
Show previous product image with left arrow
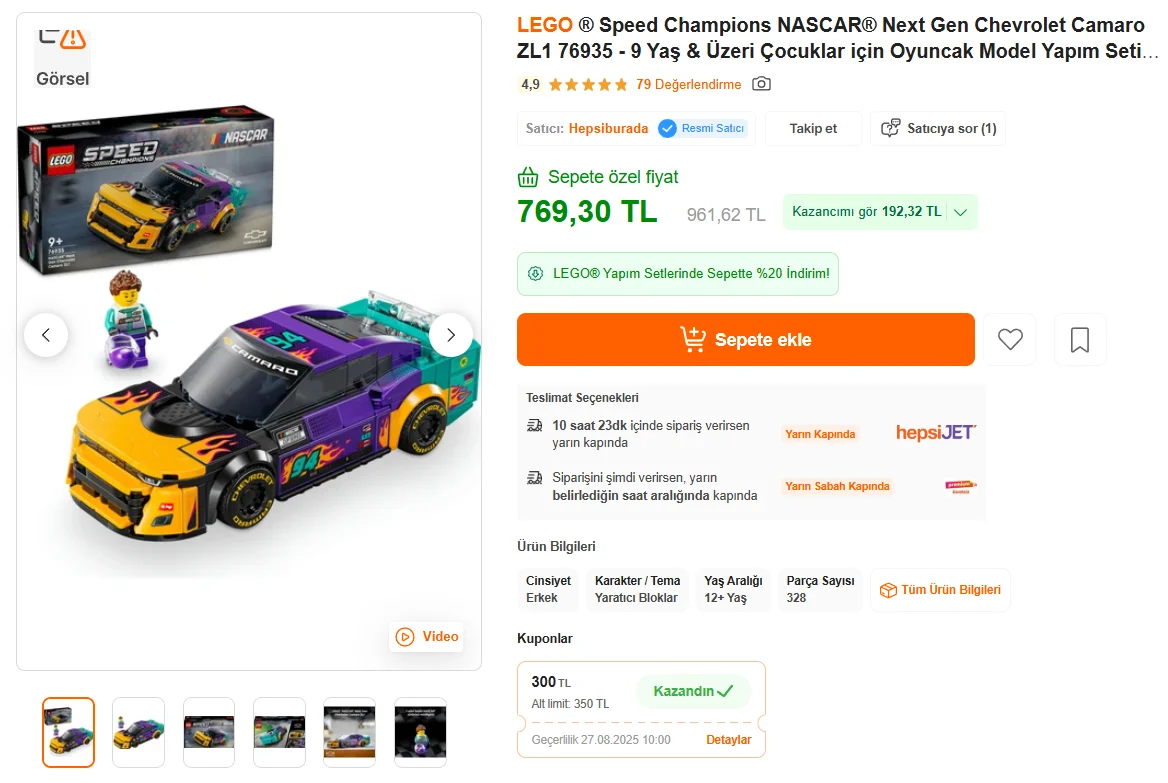46,335
